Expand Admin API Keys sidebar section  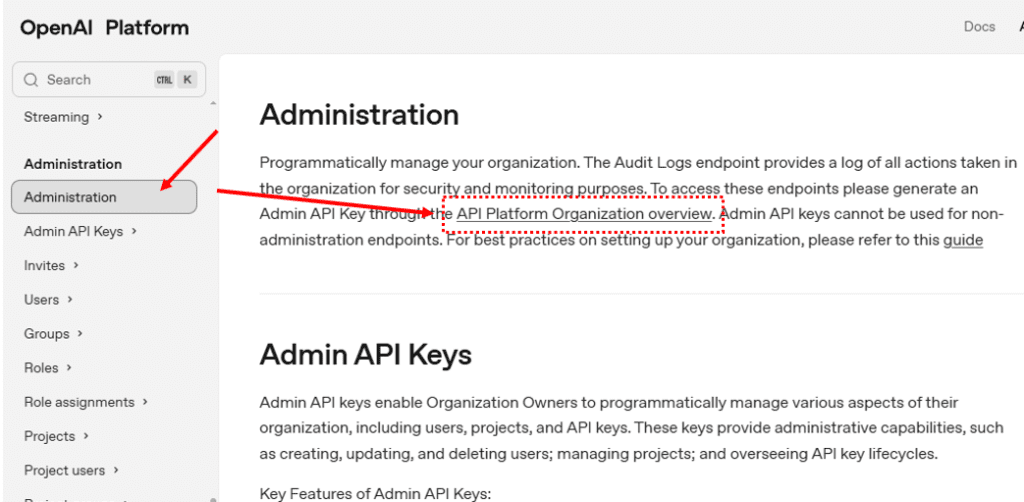[x=80, y=231]
